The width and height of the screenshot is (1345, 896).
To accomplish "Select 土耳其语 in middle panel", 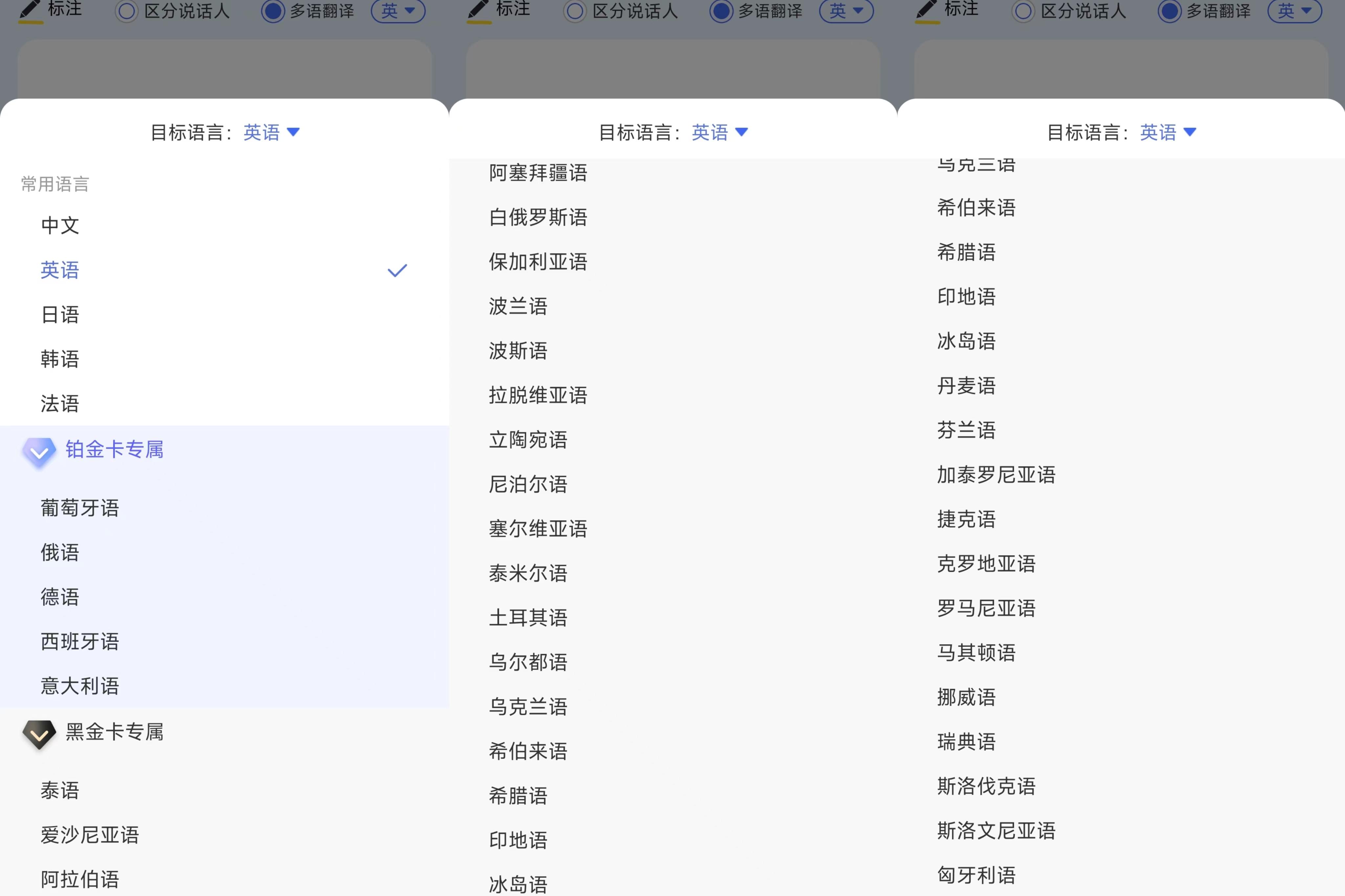I will 528,618.
